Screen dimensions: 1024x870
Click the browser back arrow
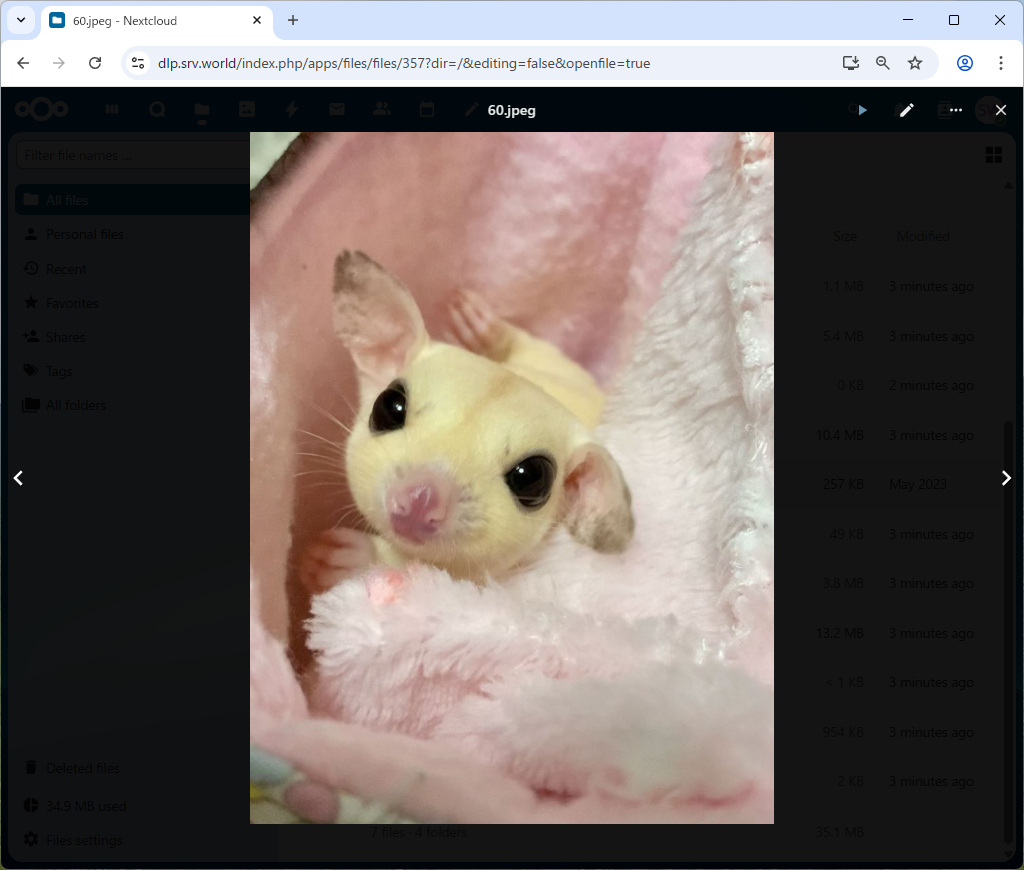click(x=23, y=63)
